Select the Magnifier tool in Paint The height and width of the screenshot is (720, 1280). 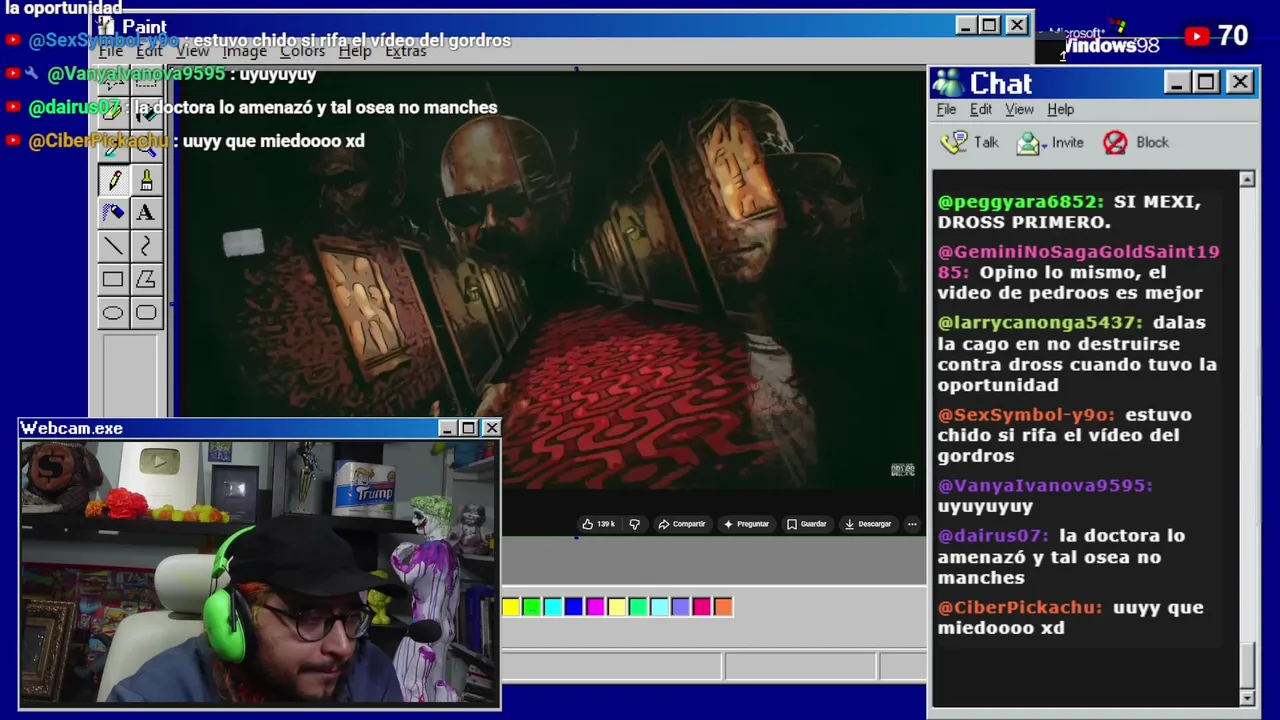tap(146, 147)
